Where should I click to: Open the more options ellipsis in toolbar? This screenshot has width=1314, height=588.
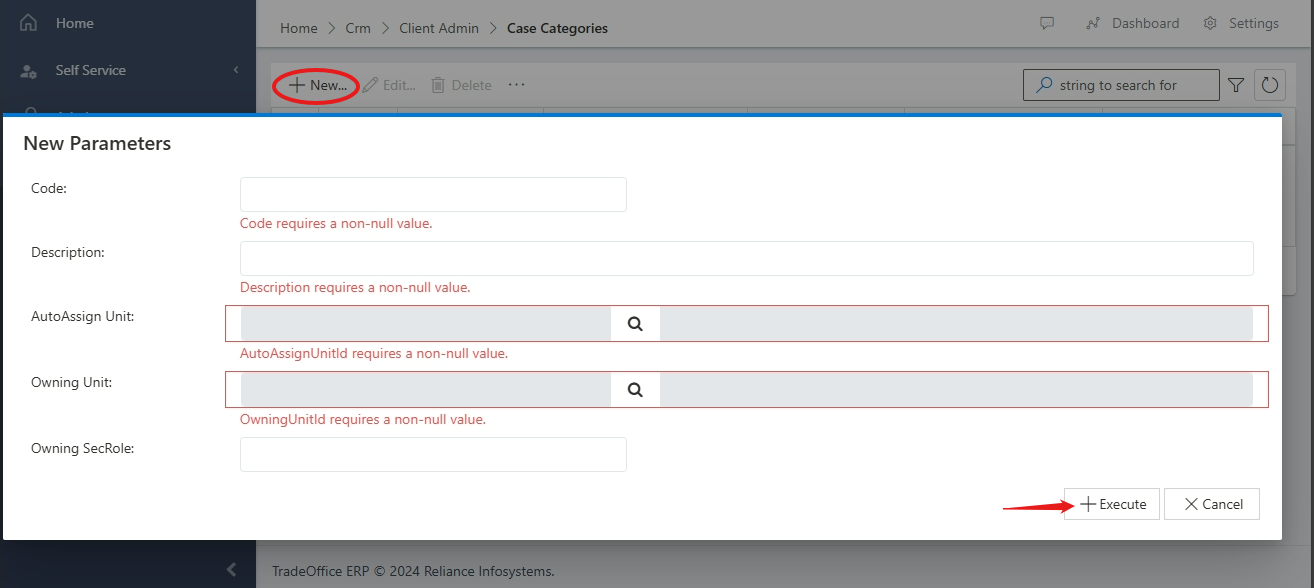click(x=516, y=84)
